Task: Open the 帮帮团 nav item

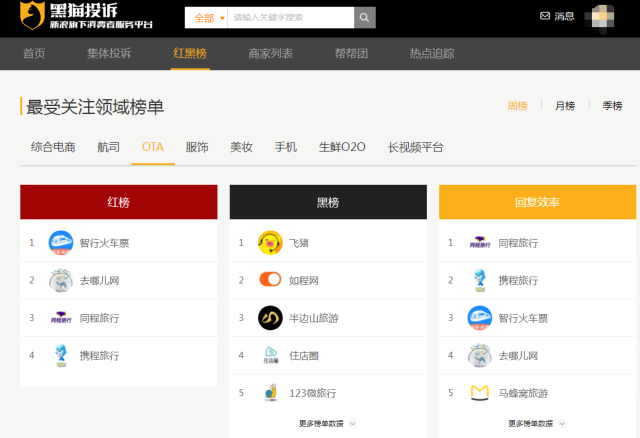Action: 351,53
